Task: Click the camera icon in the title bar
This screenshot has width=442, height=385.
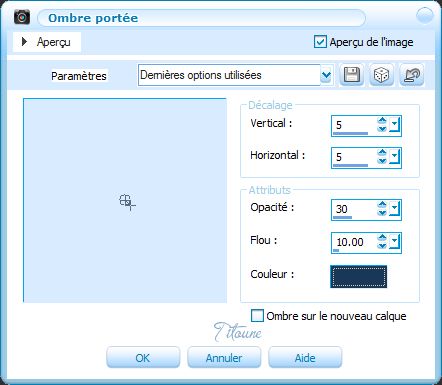Action: (x=22, y=17)
